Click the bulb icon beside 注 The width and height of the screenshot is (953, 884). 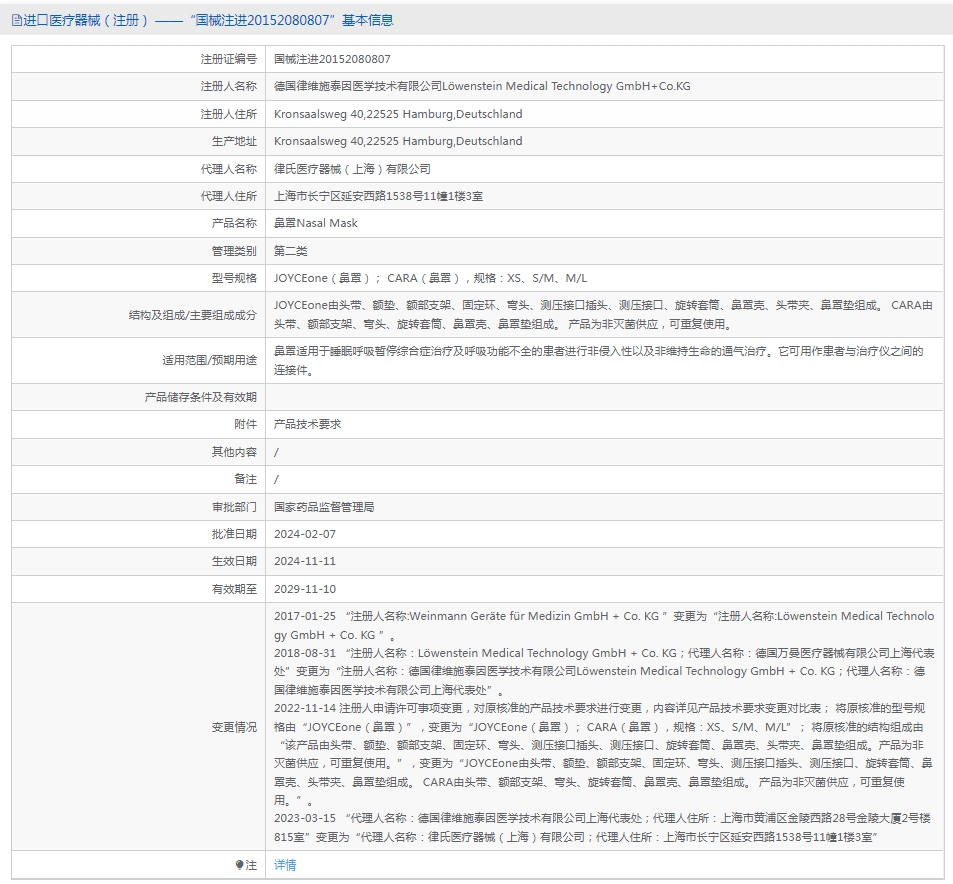(x=239, y=865)
